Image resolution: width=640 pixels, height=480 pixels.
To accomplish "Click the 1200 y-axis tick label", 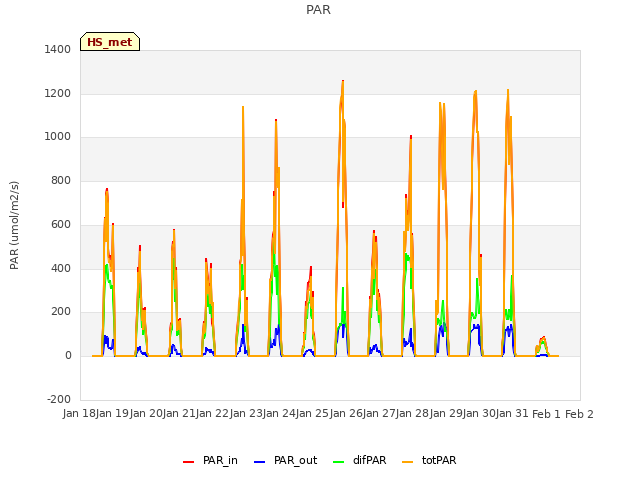I will 58,93.
